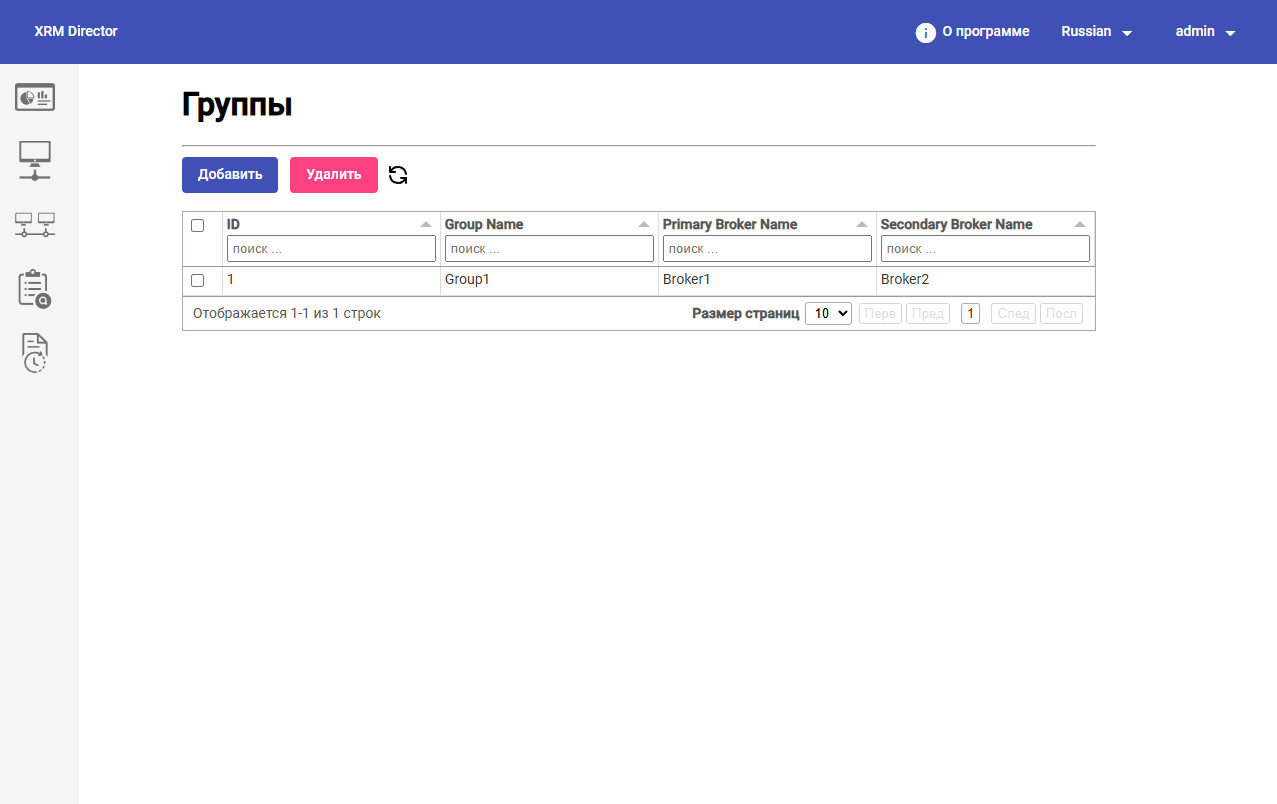
Task: Open the dashboard icon in the sidebar
Action: click(x=35, y=97)
